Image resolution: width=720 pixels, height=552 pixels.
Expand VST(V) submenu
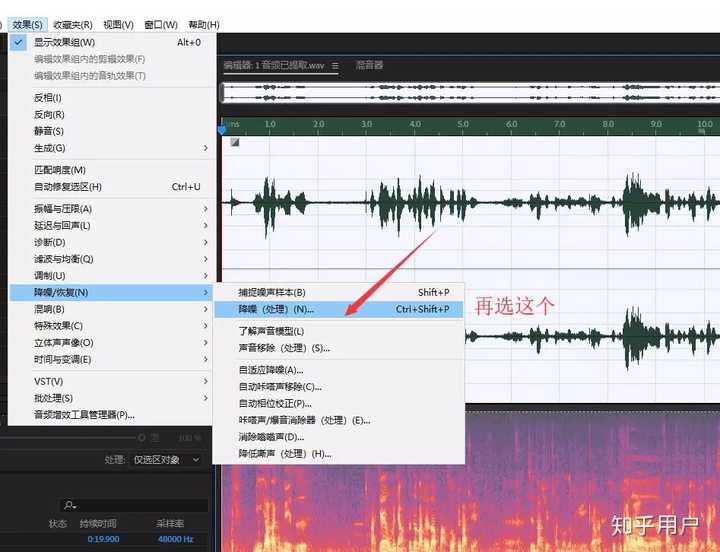click(x=112, y=382)
